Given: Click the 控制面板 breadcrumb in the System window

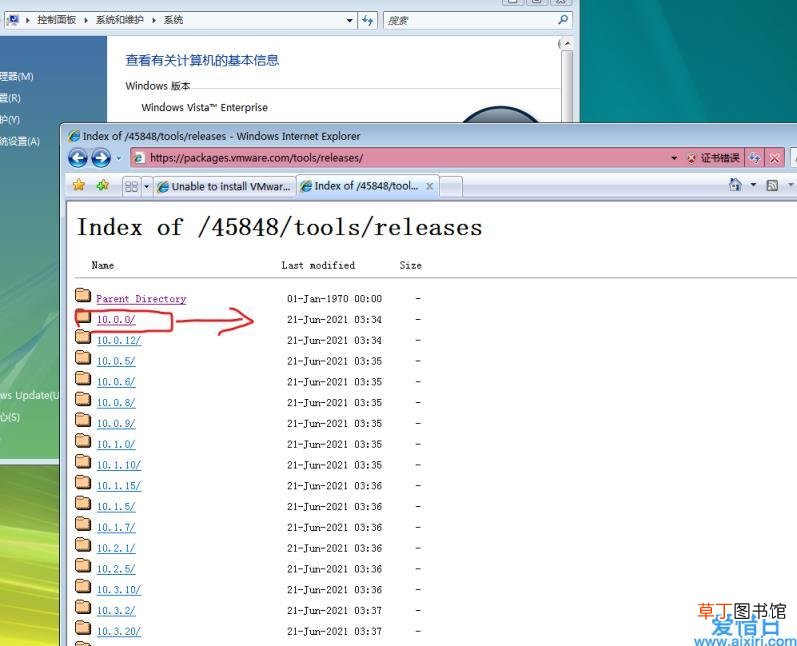Looking at the screenshot, I should [x=56, y=20].
